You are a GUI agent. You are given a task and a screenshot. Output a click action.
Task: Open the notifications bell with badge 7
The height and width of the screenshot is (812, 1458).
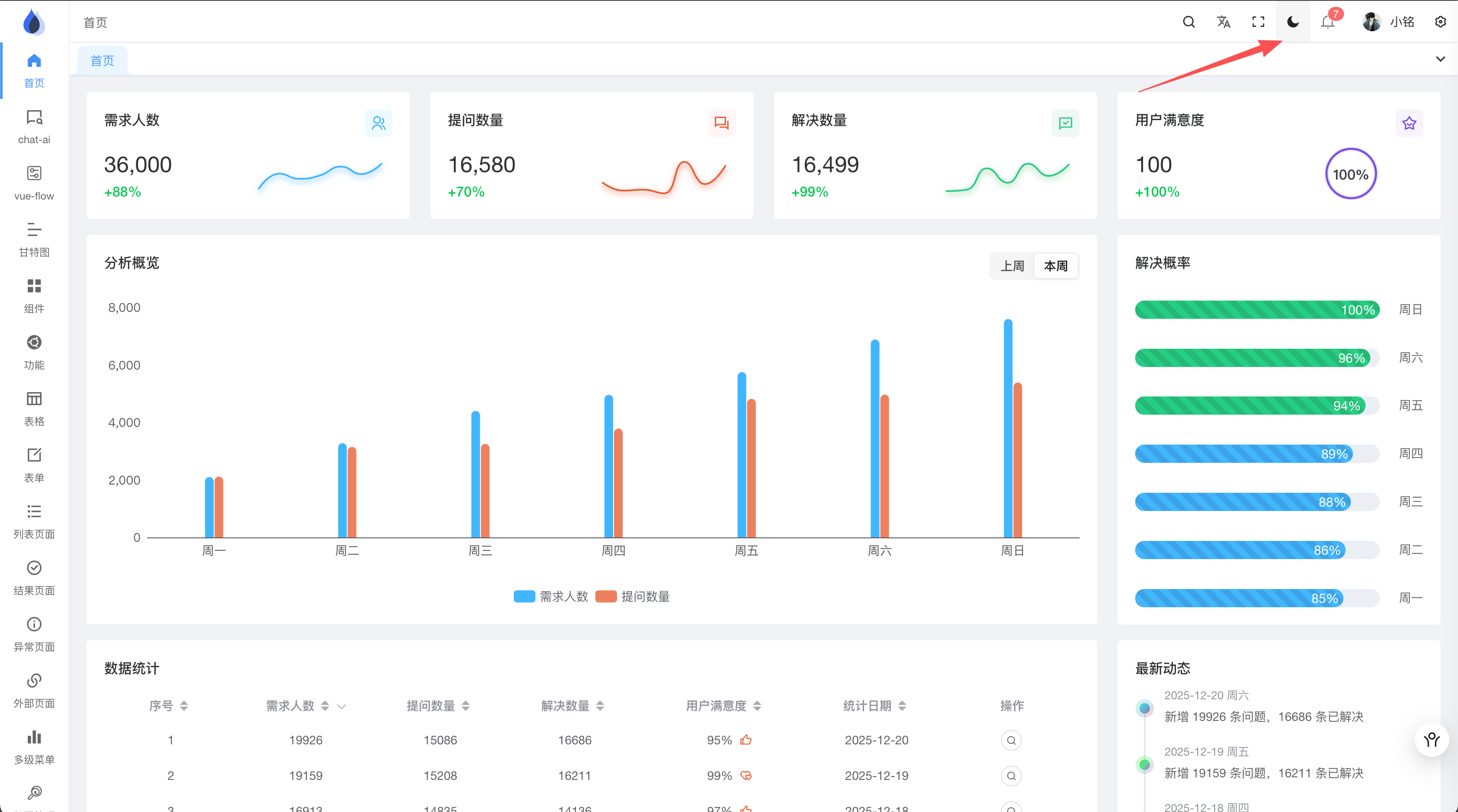1327,22
